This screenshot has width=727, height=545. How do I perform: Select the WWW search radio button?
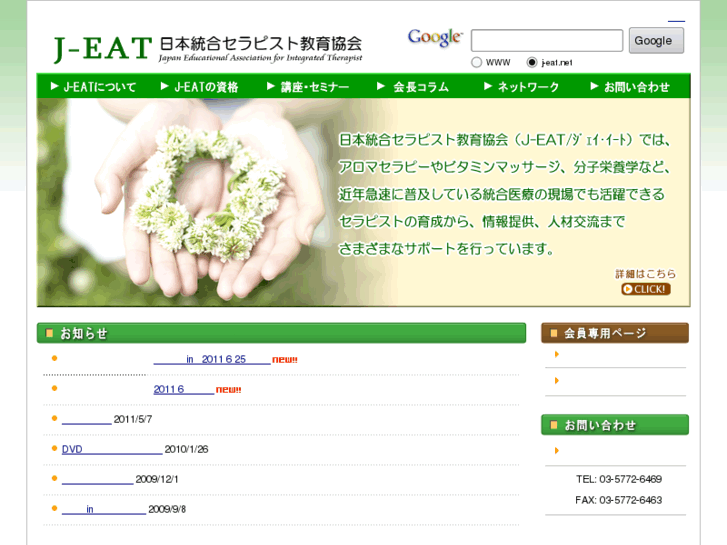point(477,62)
